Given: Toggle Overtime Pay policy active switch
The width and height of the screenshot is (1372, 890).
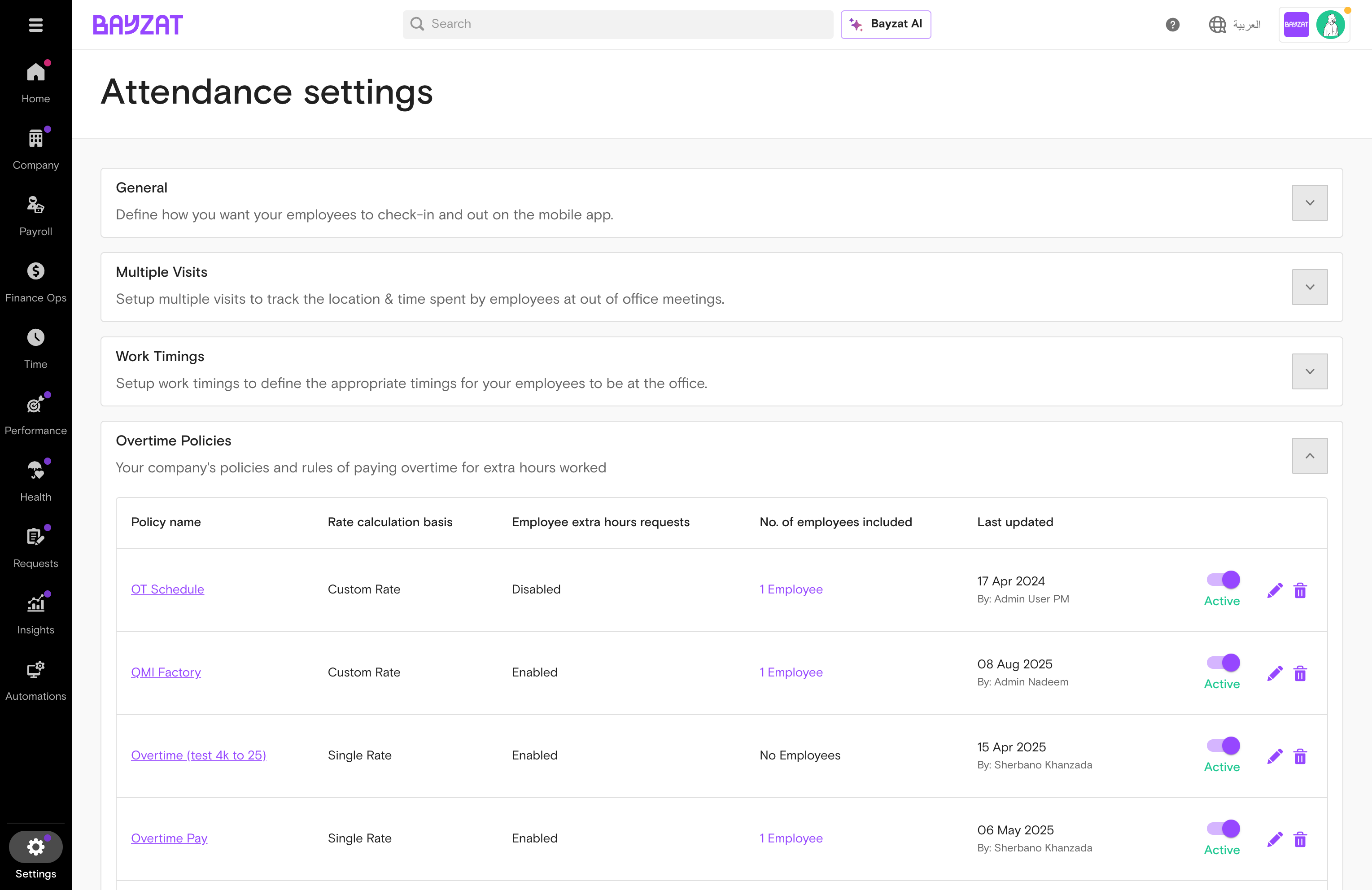Looking at the screenshot, I should coord(1223,829).
